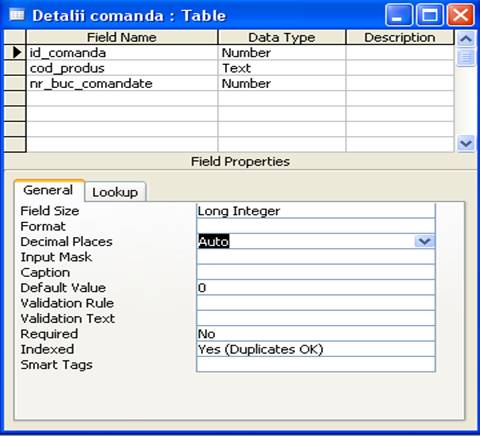Select row selector beside nr_buc_comandate

click(x=15, y=83)
